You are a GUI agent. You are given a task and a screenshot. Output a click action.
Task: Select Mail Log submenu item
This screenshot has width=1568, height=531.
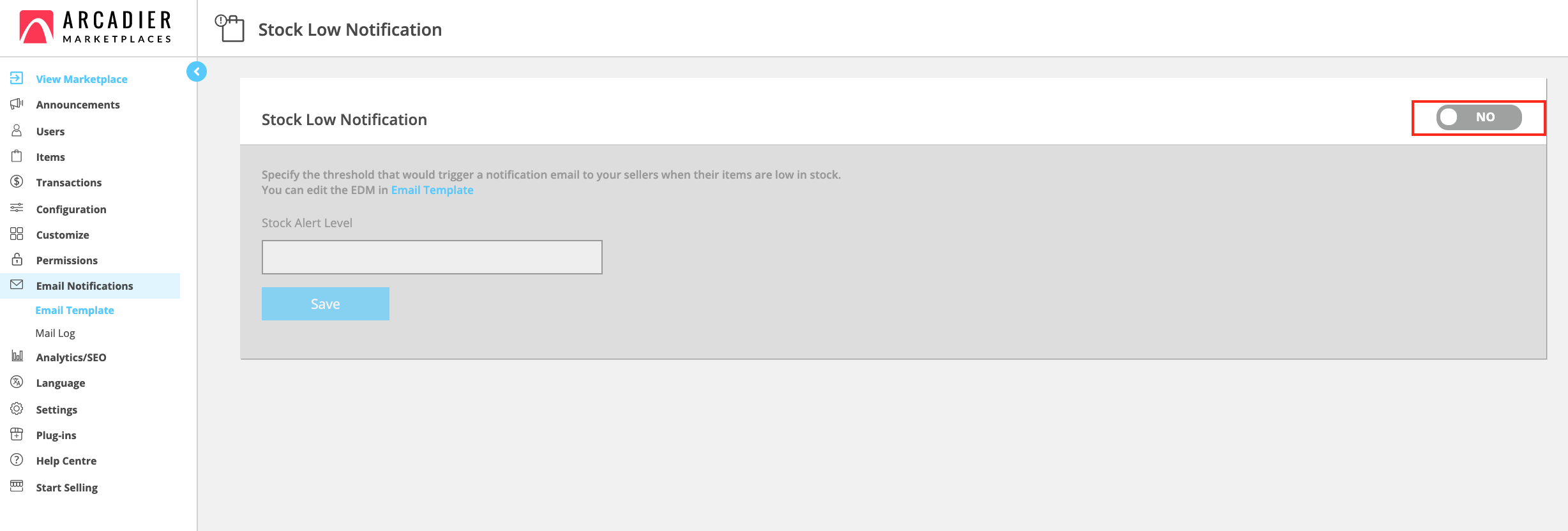(x=55, y=333)
